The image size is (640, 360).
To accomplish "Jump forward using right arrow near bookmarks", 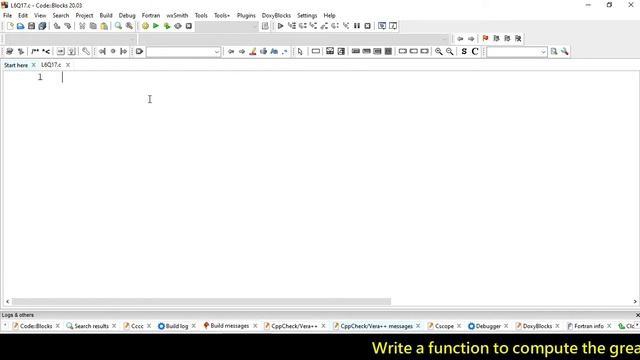I will (x=471, y=39).
